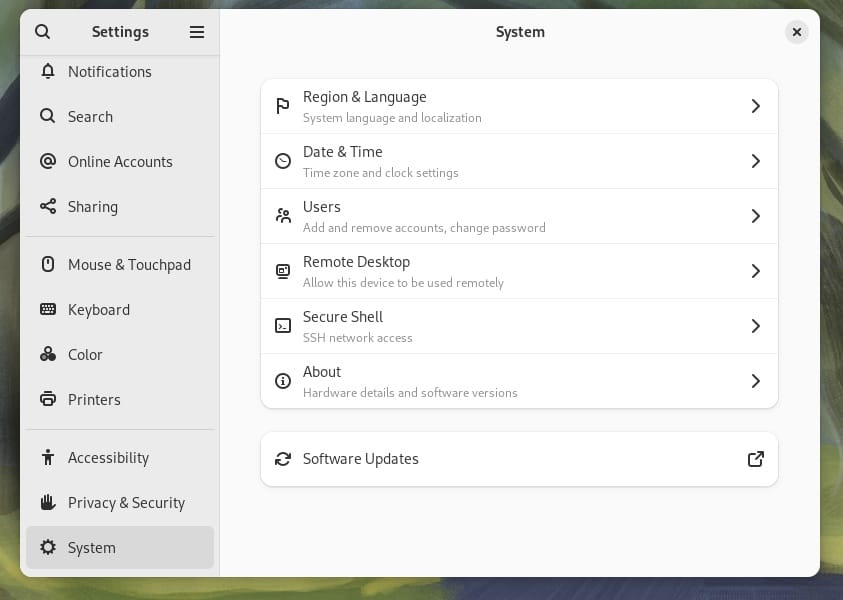Click the About info icon

click(283, 381)
